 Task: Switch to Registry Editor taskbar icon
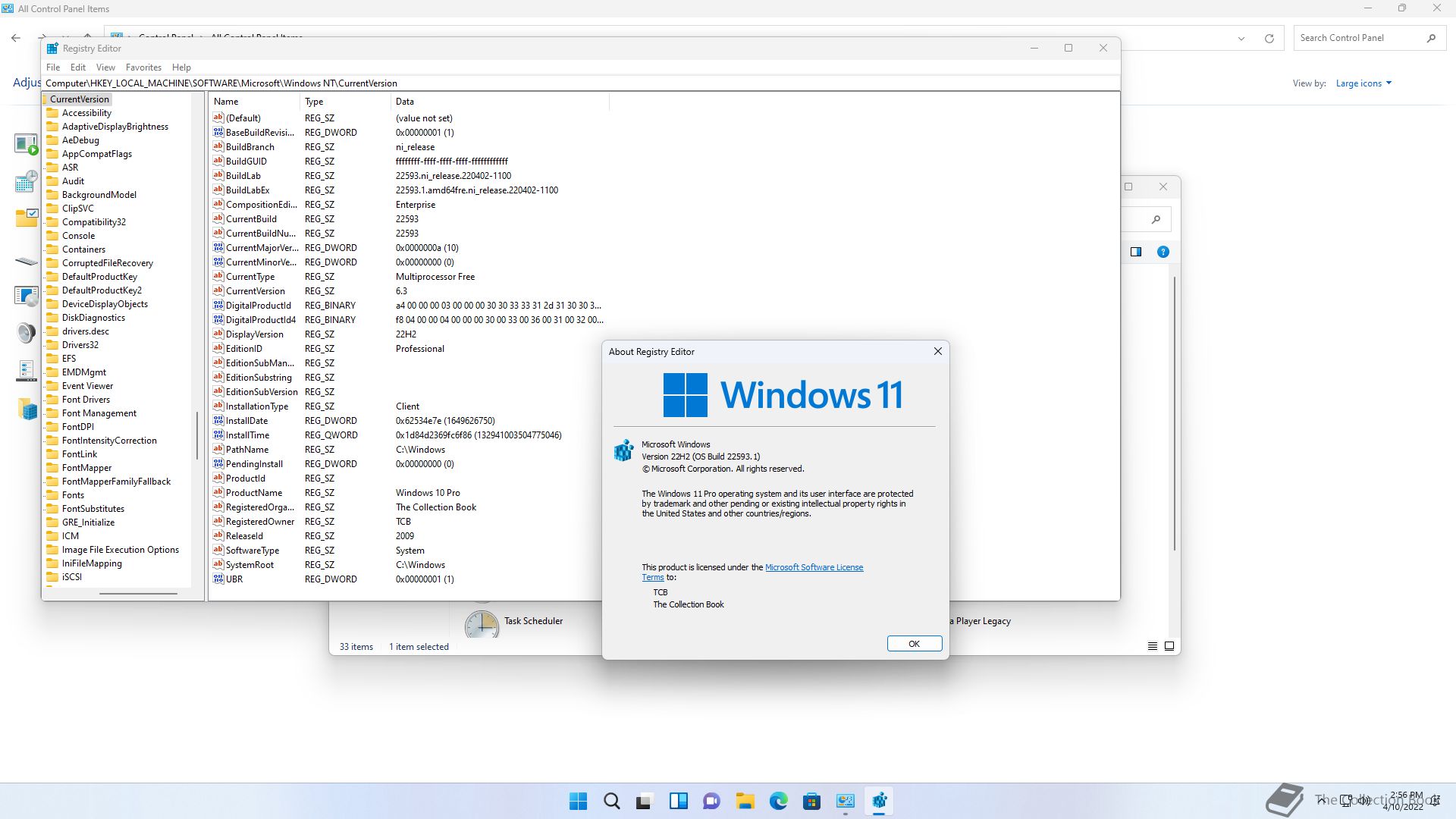point(879,801)
